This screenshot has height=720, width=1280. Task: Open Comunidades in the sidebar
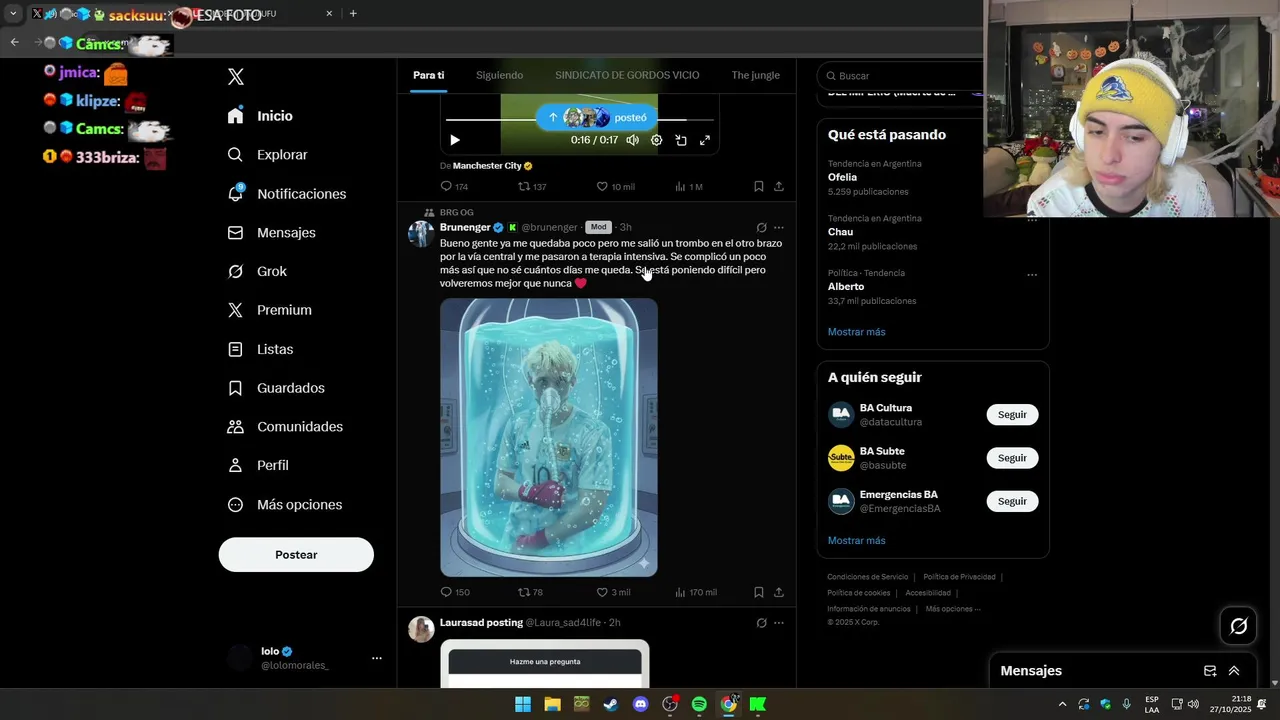[285, 427]
